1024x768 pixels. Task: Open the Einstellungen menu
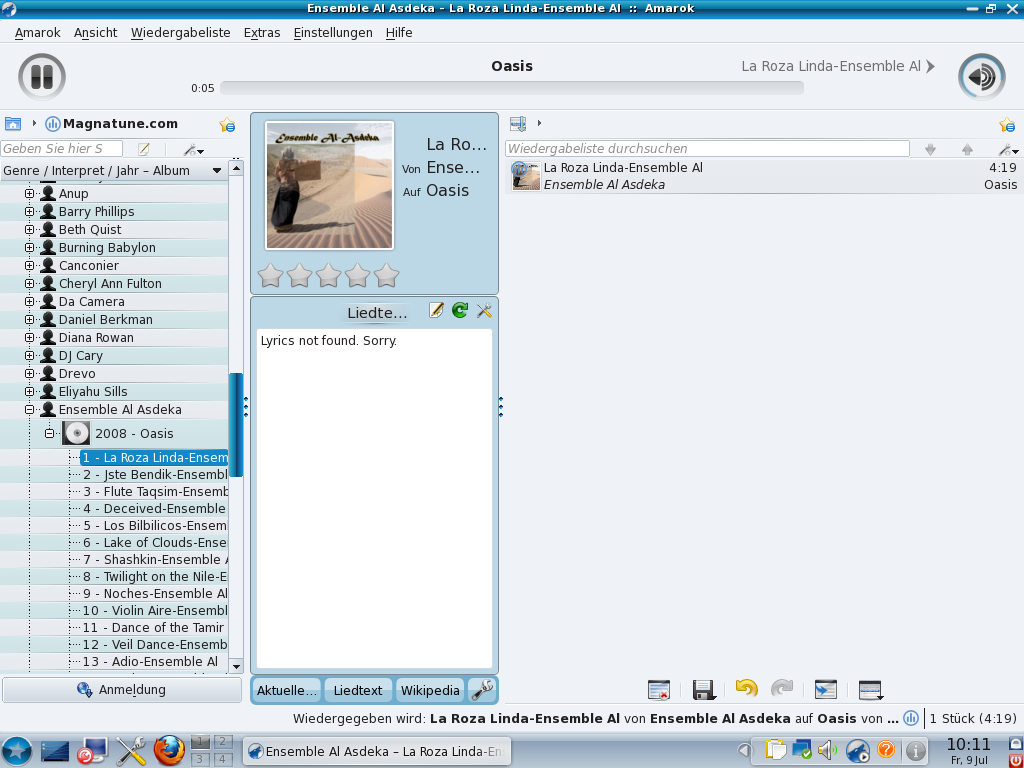click(x=335, y=32)
